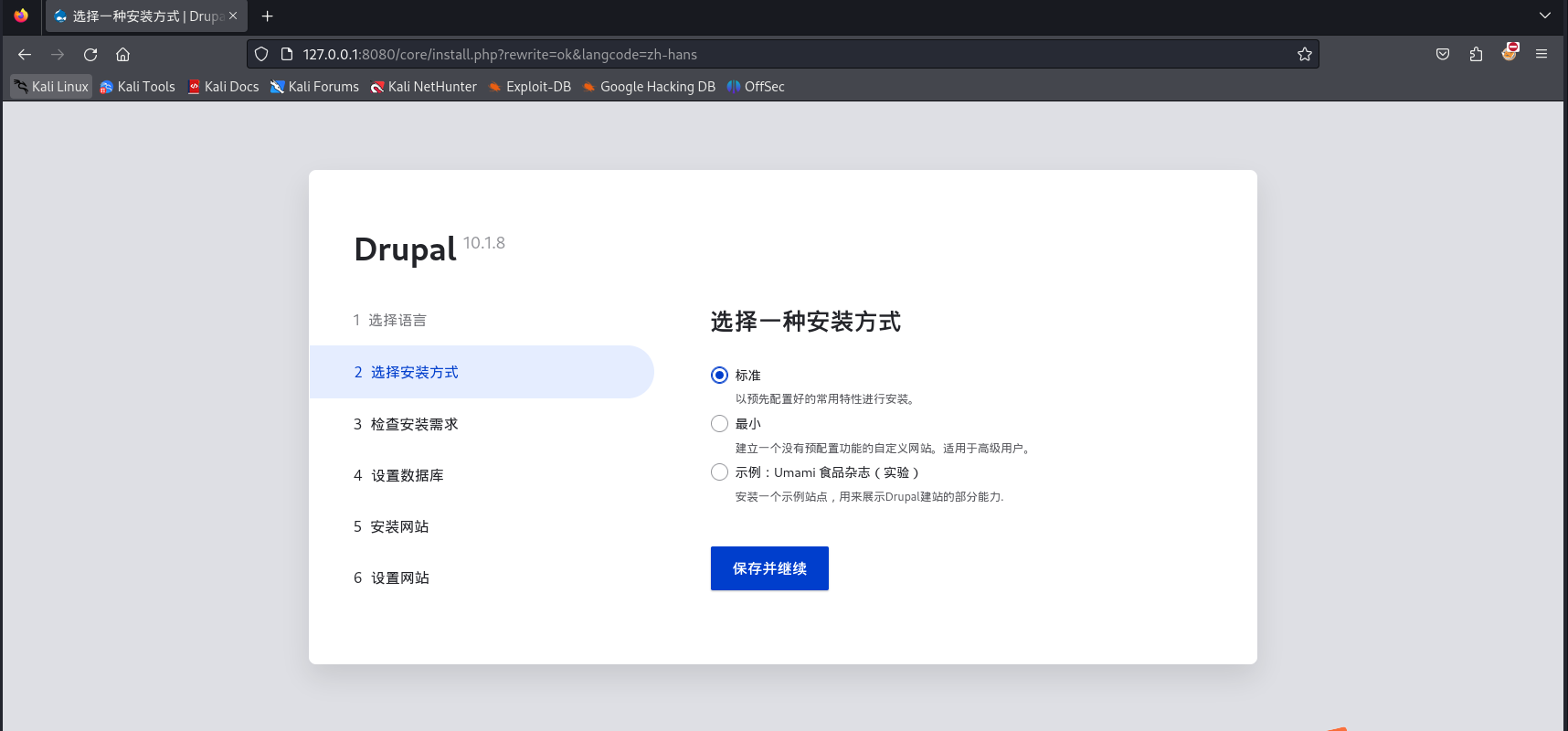Open the Pocket save icon
1568x731 pixels.
pos(1443,55)
